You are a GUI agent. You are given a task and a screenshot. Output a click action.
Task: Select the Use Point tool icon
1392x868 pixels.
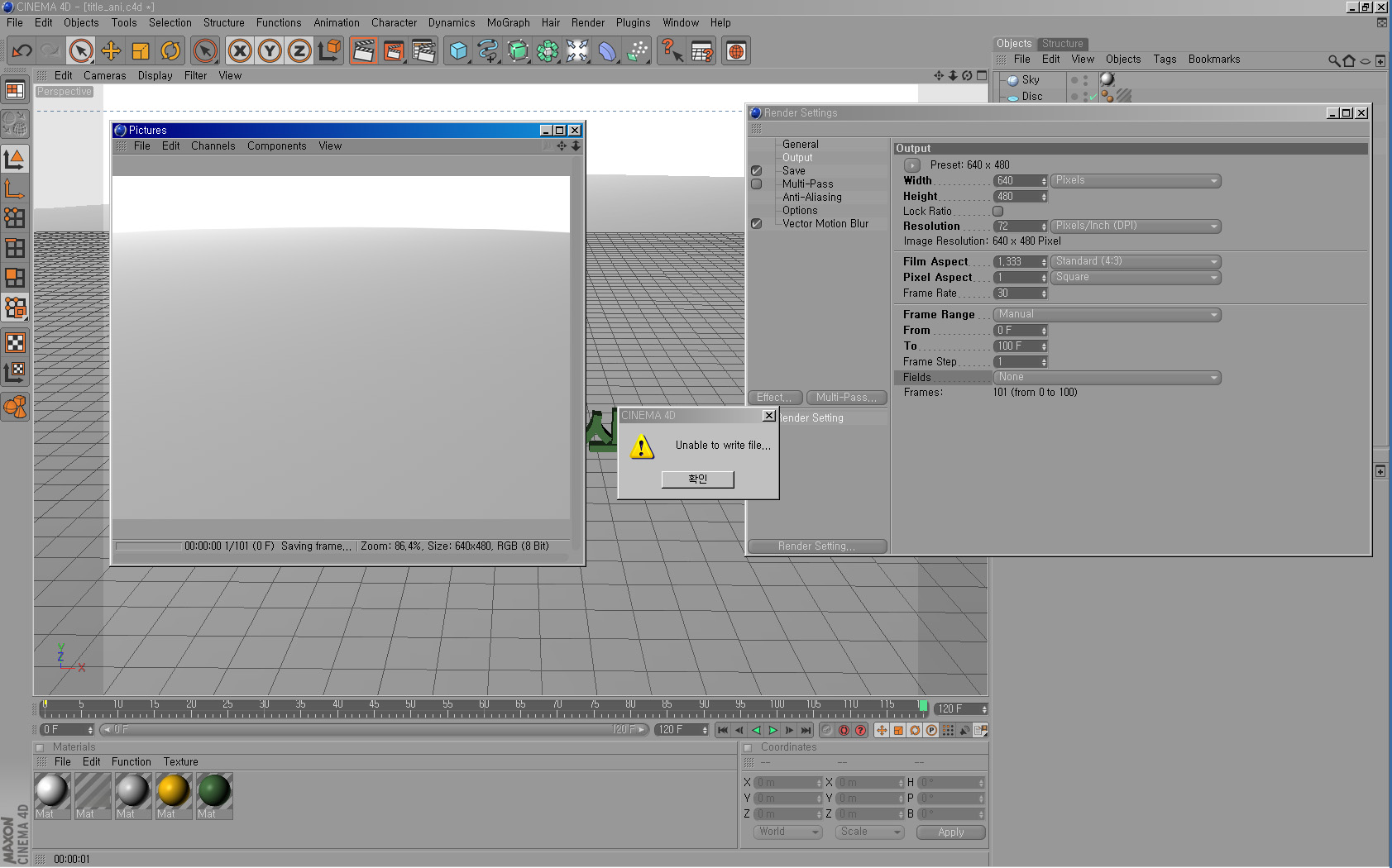point(15,217)
